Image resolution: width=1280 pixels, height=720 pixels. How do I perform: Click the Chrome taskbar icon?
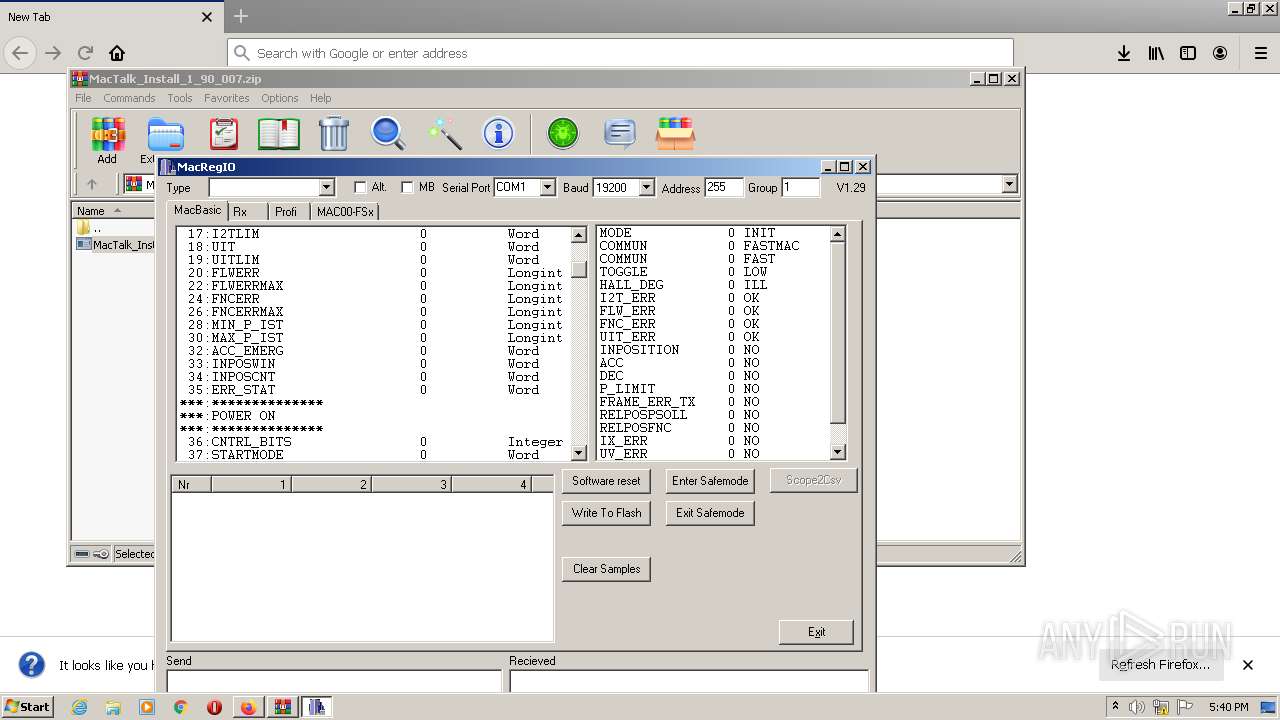click(180, 707)
